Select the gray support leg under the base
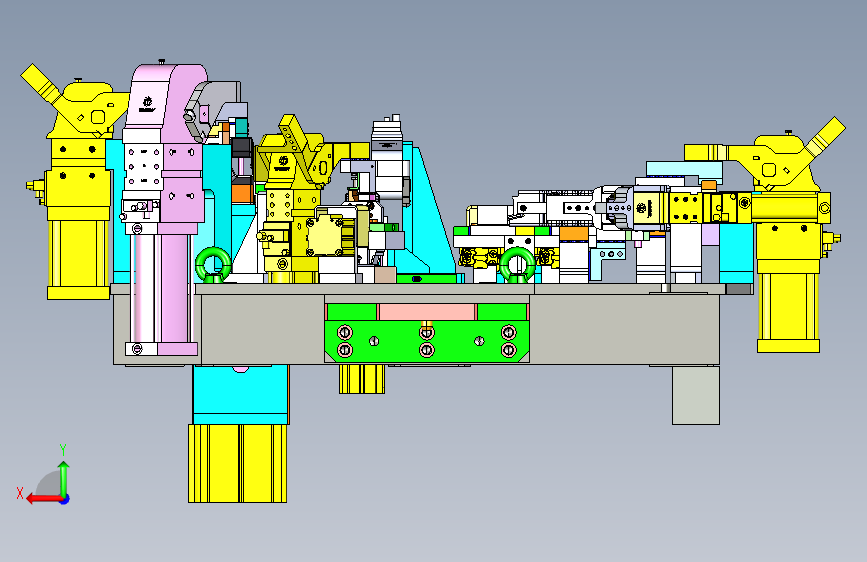This screenshot has height=562, width=867. [x=696, y=395]
